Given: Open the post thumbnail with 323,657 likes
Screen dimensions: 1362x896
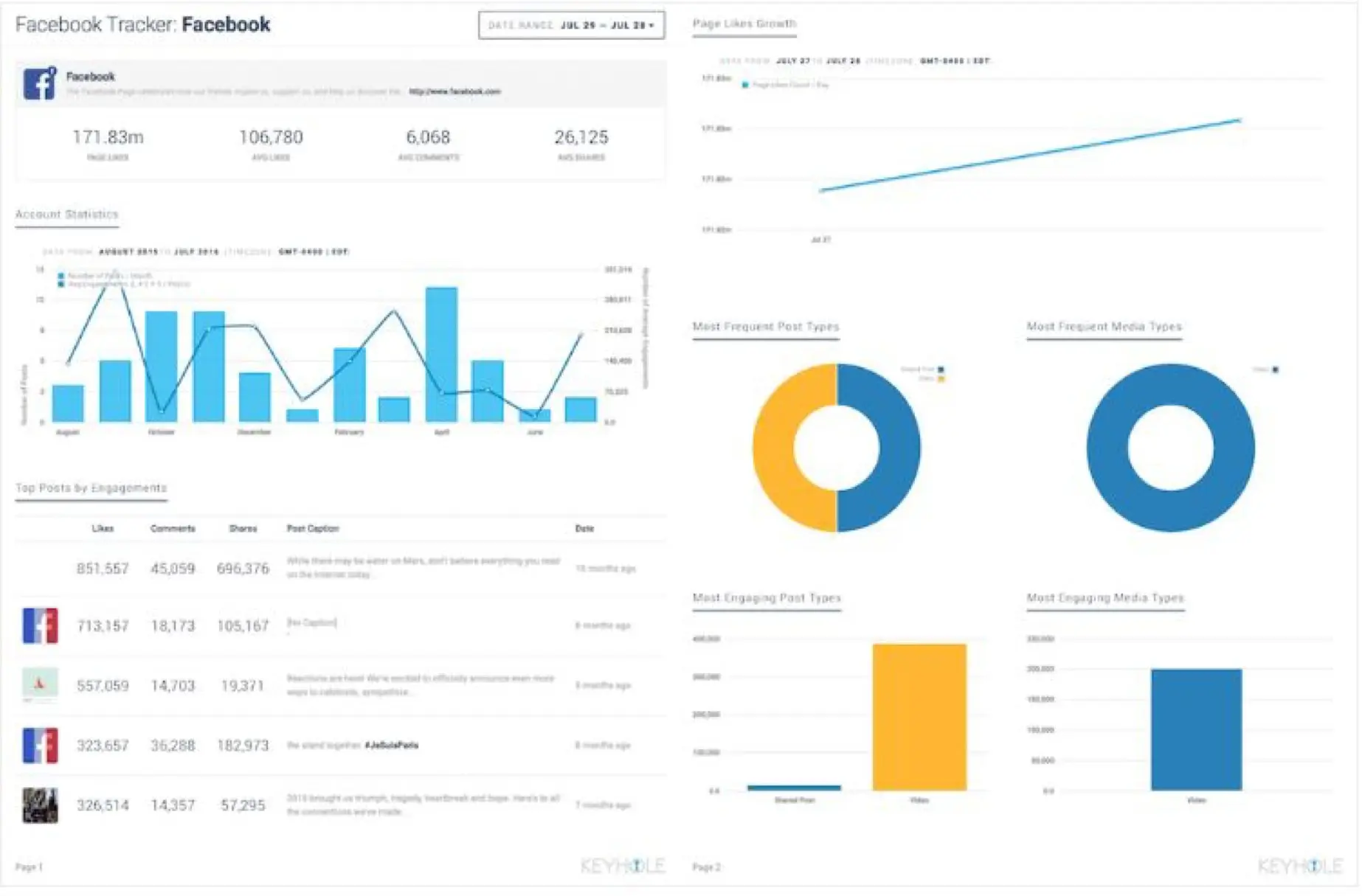Looking at the screenshot, I should click(x=40, y=745).
